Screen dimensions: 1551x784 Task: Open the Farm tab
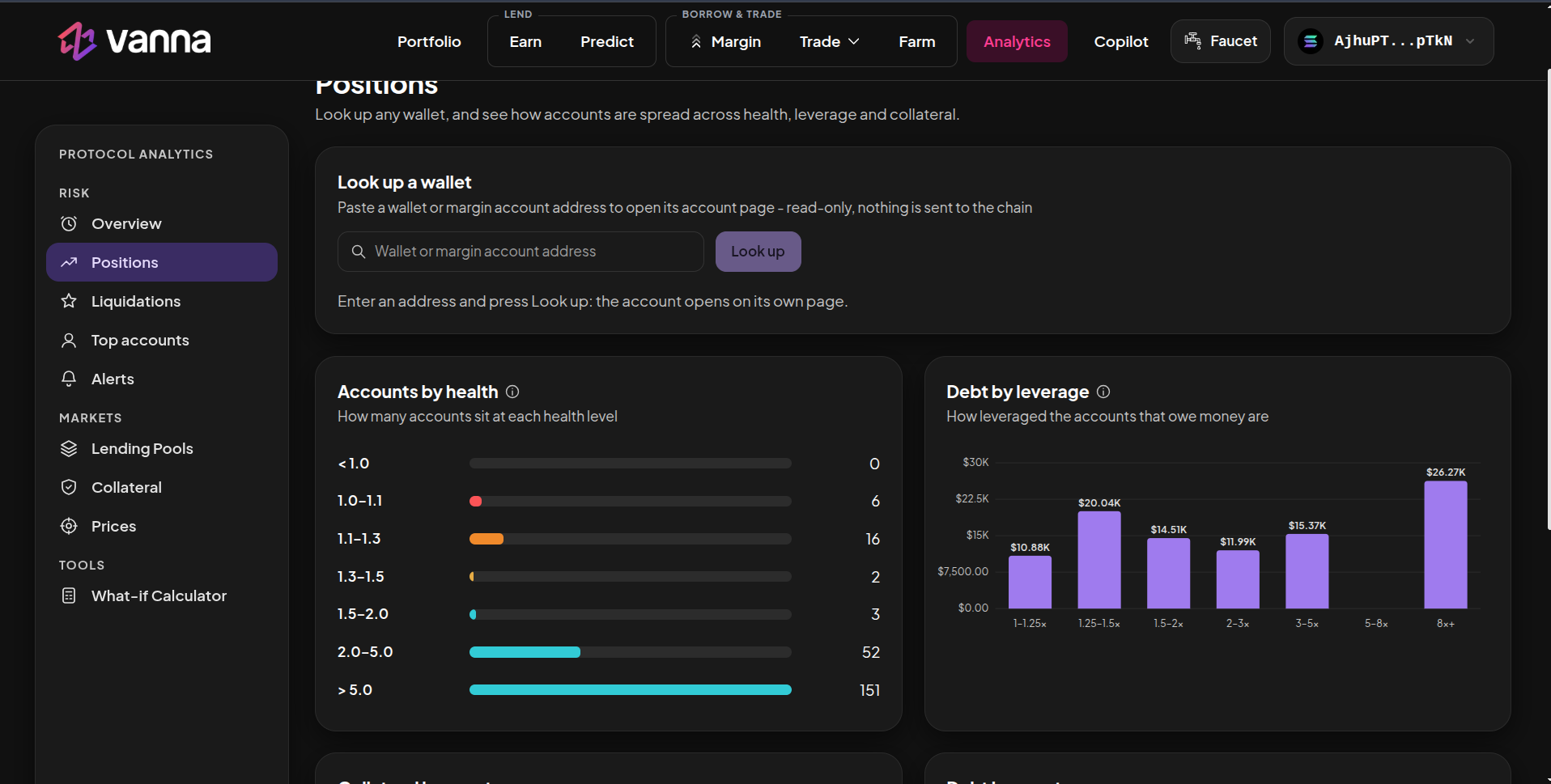coord(917,41)
